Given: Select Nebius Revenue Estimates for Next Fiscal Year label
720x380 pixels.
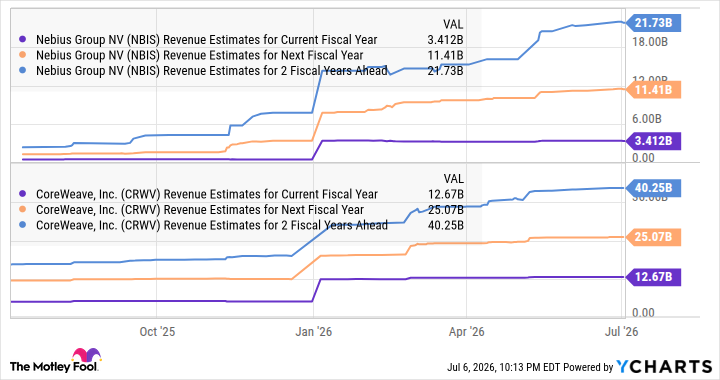Looking at the screenshot, I should (200, 56).
